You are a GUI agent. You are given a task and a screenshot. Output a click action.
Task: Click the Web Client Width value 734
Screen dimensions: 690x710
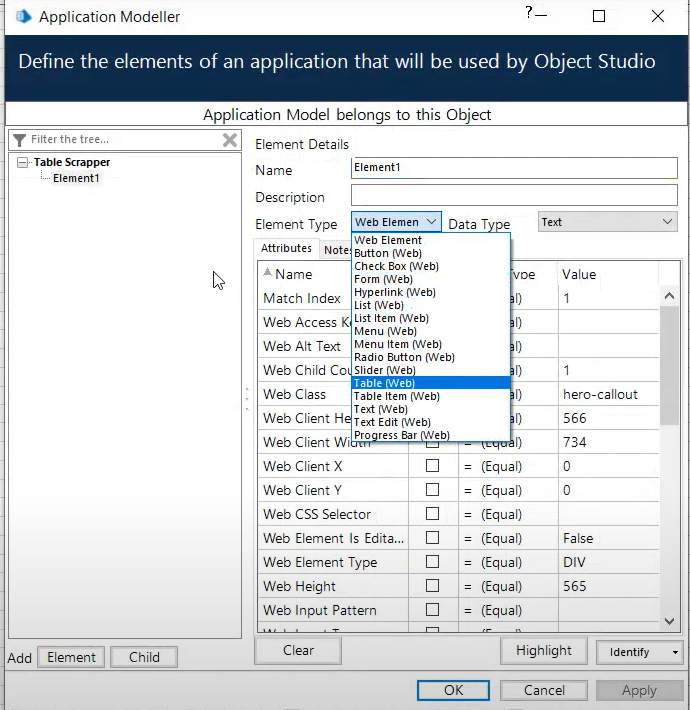coord(575,442)
